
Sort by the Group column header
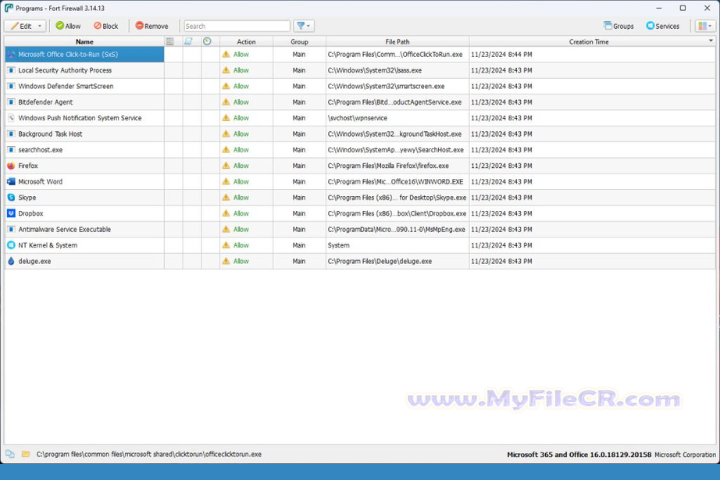click(299, 42)
